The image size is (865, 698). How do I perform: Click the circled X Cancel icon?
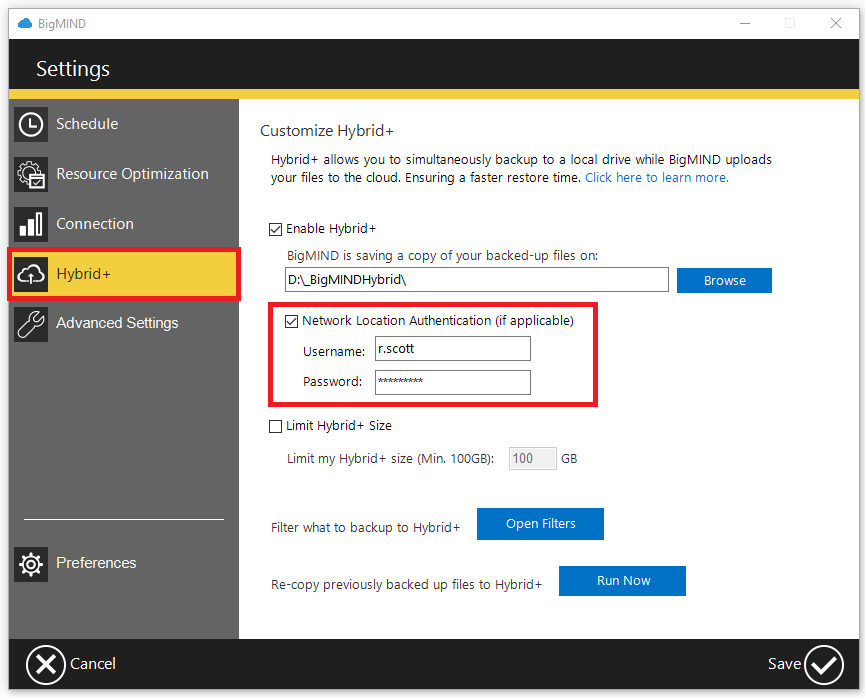point(46,664)
